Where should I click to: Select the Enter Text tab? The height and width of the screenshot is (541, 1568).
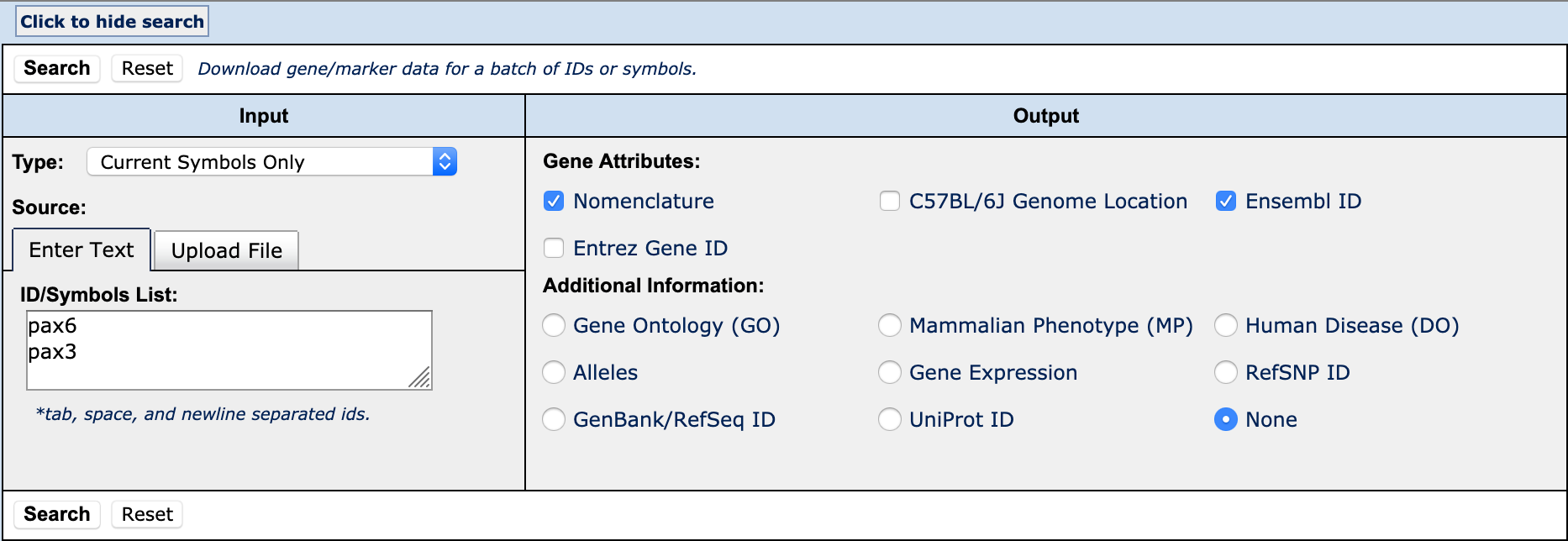81,249
